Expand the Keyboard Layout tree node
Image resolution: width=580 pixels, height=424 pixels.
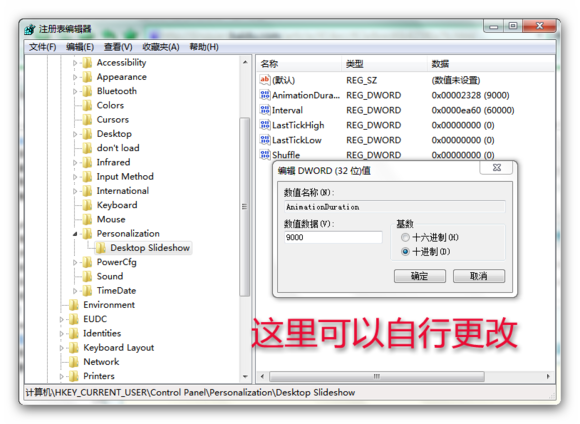[61, 348]
